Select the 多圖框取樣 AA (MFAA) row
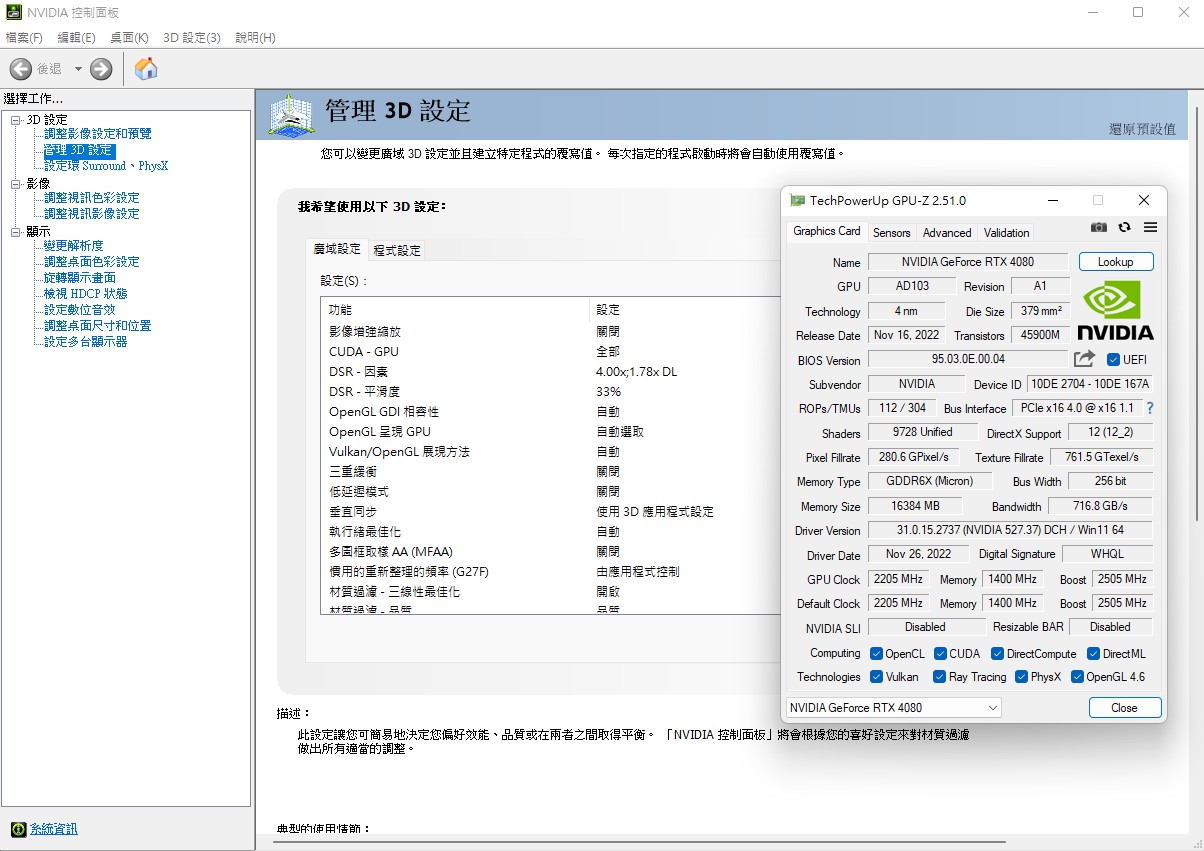The width and height of the screenshot is (1204, 851). point(550,551)
